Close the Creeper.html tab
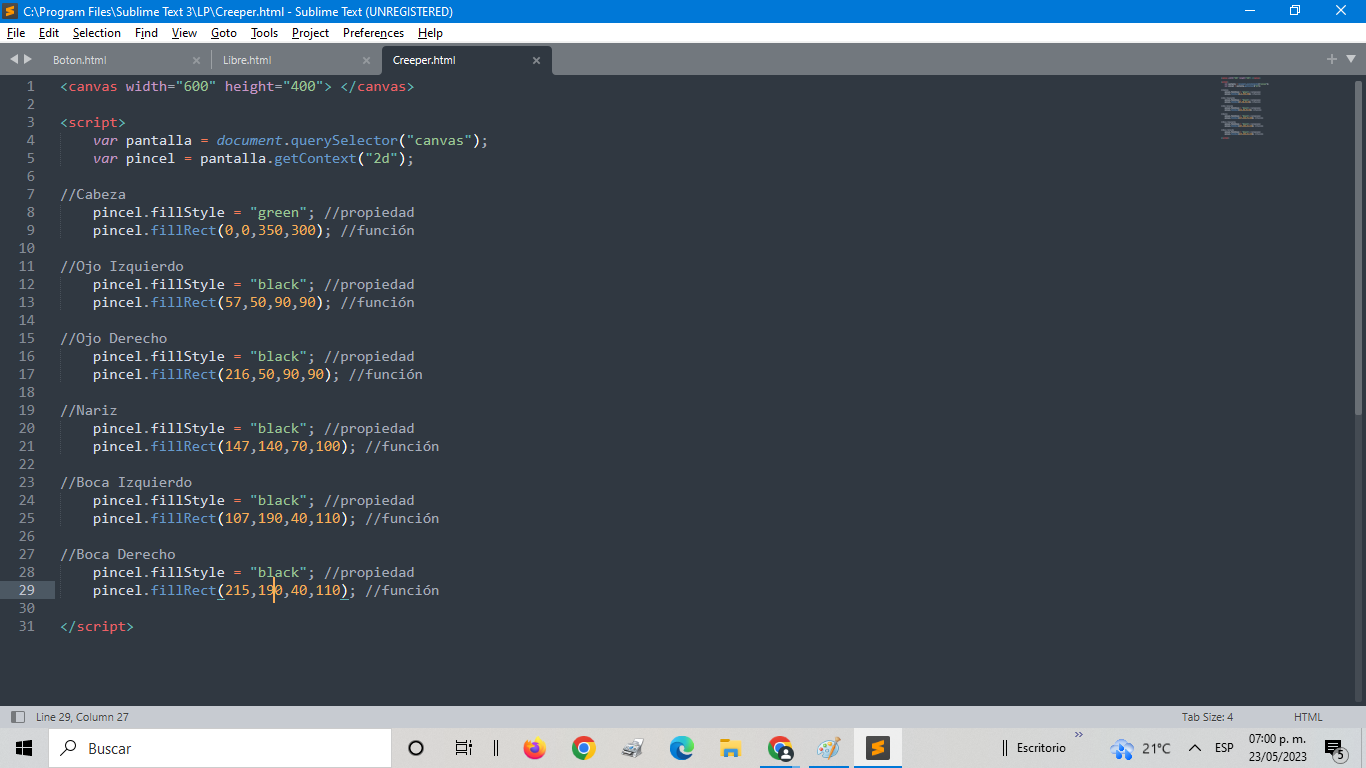Viewport: 1366px width, 768px height. pyautogui.click(x=536, y=60)
